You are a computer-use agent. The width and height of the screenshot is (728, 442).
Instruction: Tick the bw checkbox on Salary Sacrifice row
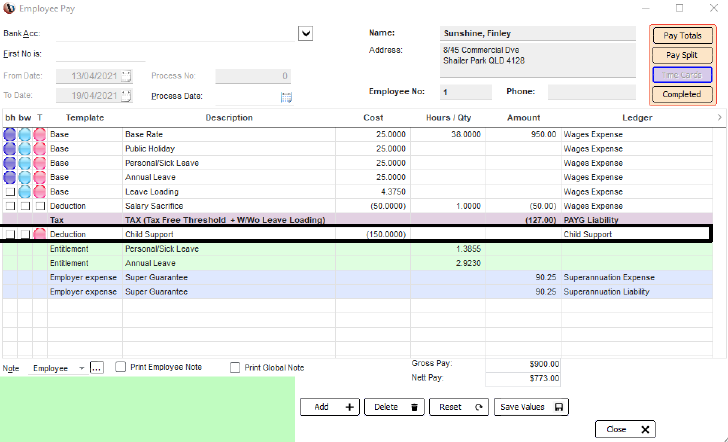[25, 206]
